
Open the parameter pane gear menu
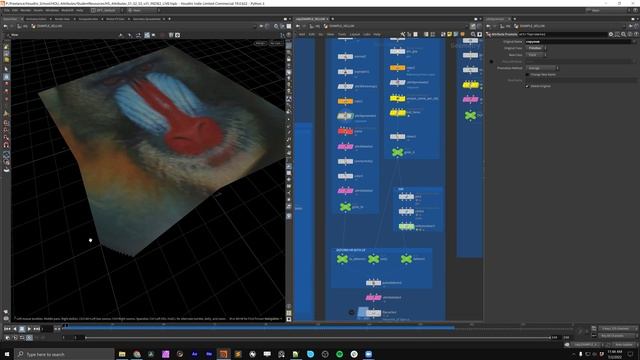[x=611, y=35]
